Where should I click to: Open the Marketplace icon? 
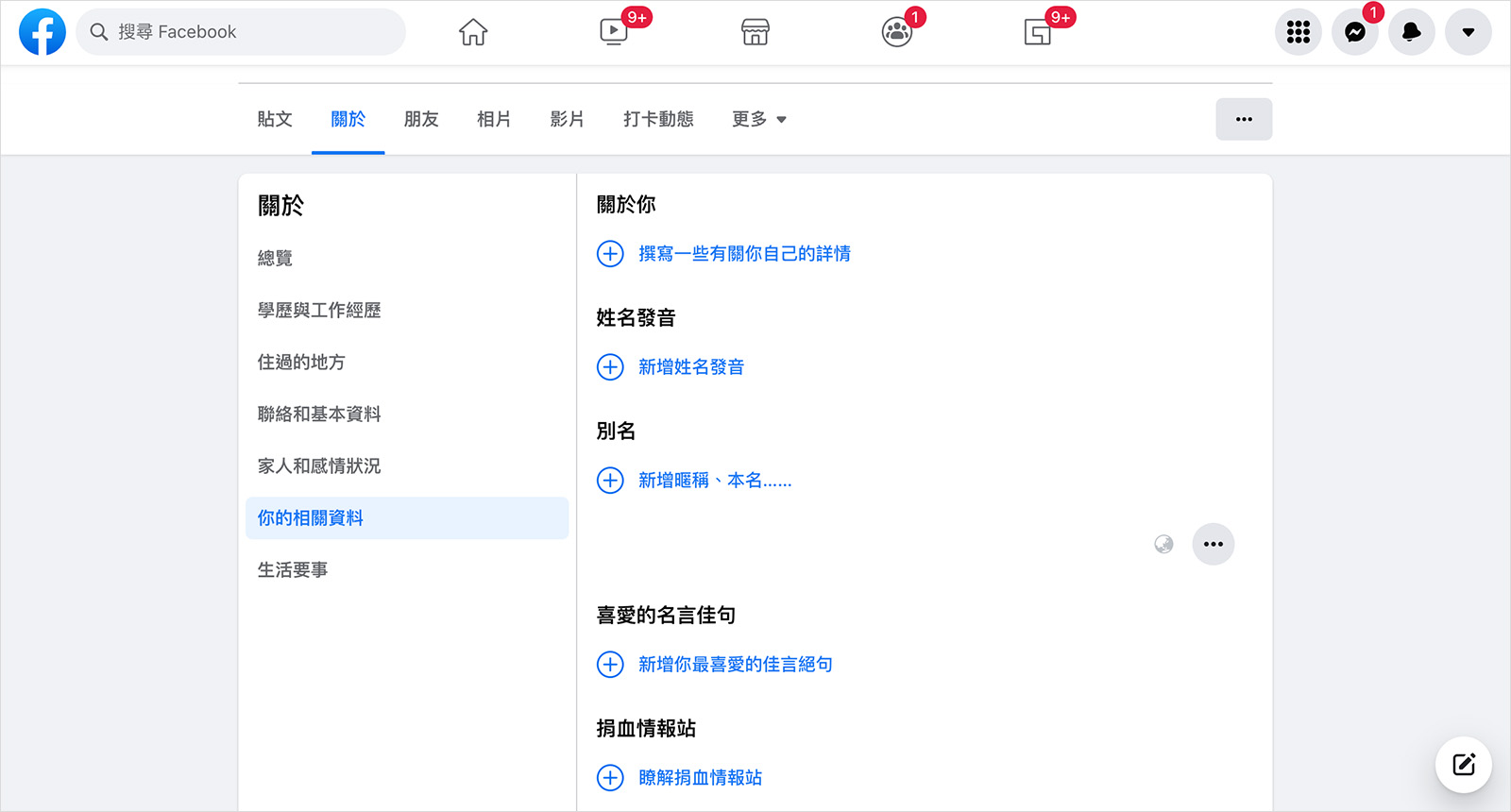coord(755,32)
